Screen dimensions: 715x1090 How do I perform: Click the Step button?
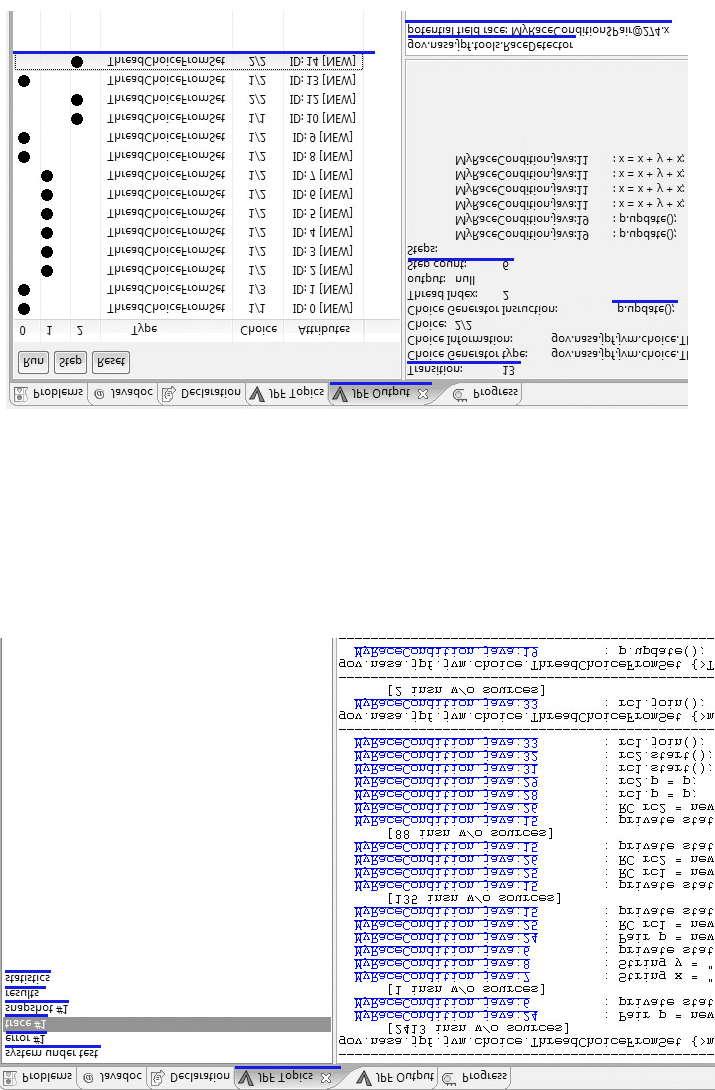(70, 361)
